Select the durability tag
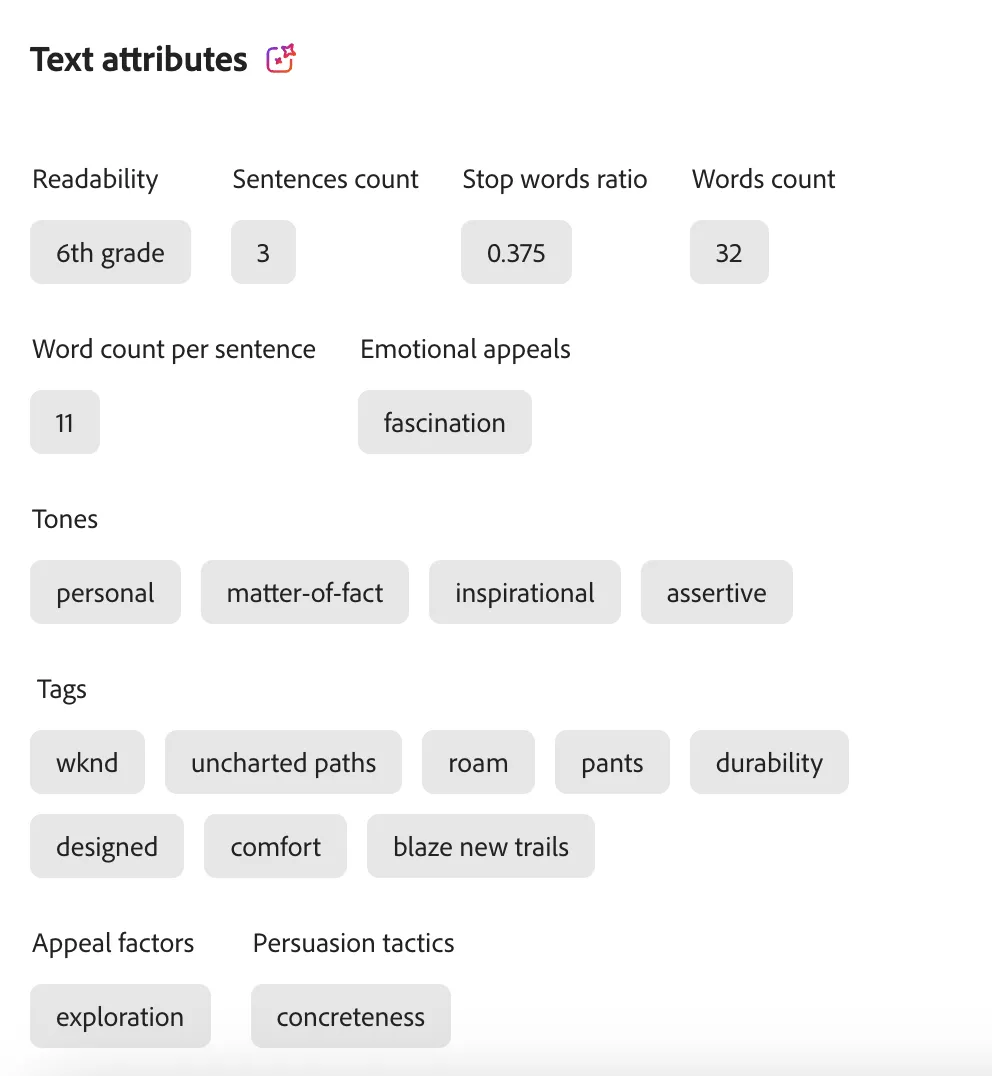 769,762
